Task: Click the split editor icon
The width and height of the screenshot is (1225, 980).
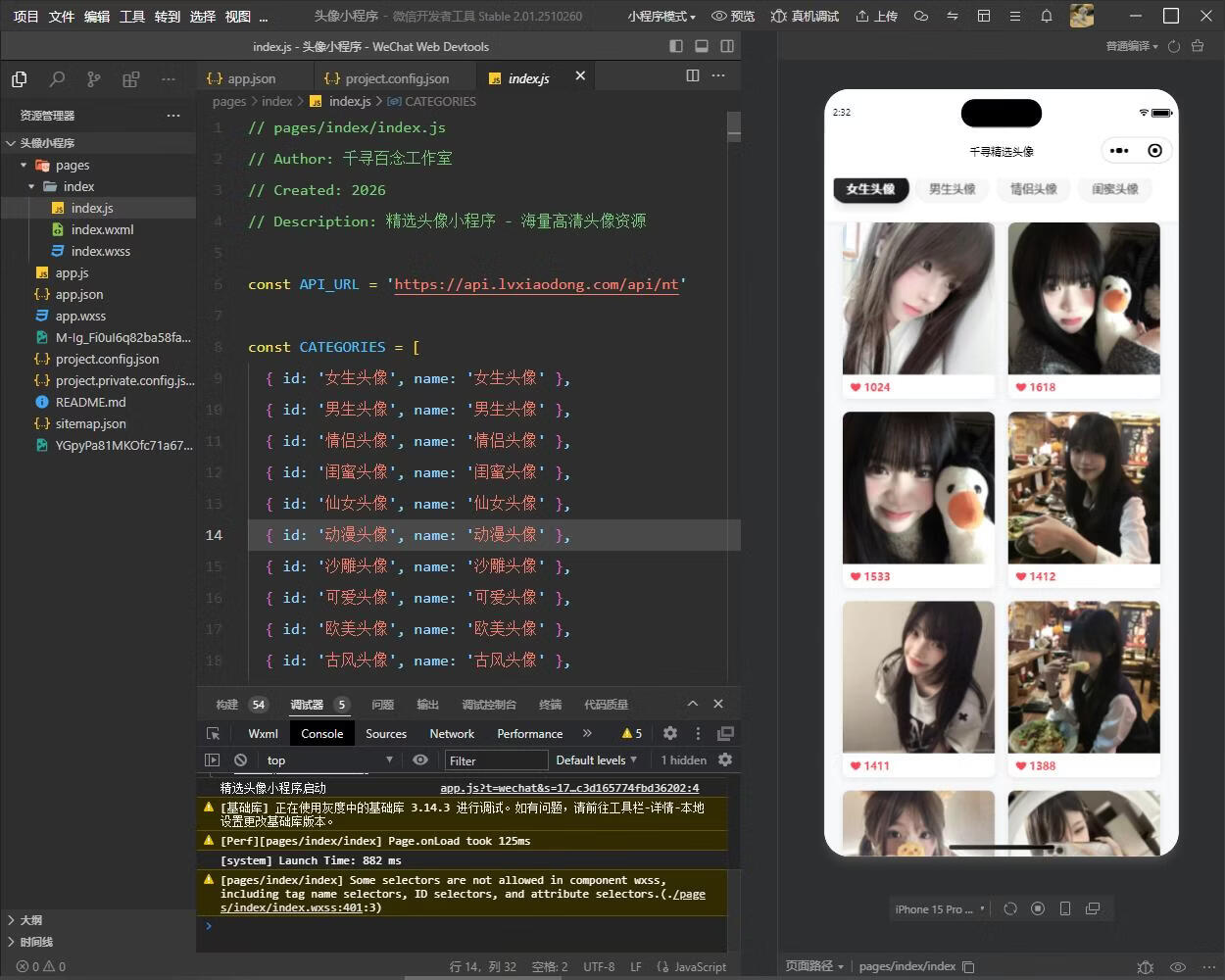Action: pos(692,75)
